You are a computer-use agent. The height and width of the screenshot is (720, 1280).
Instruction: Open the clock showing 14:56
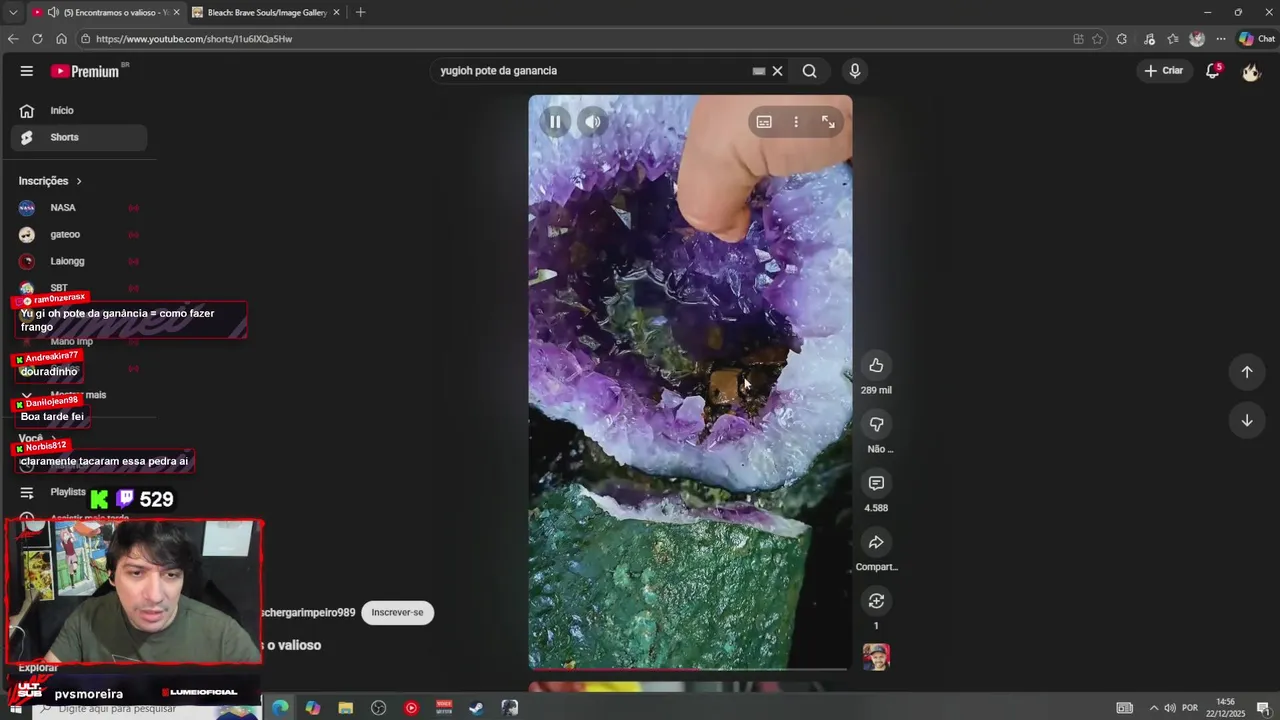[x=1225, y=708]
